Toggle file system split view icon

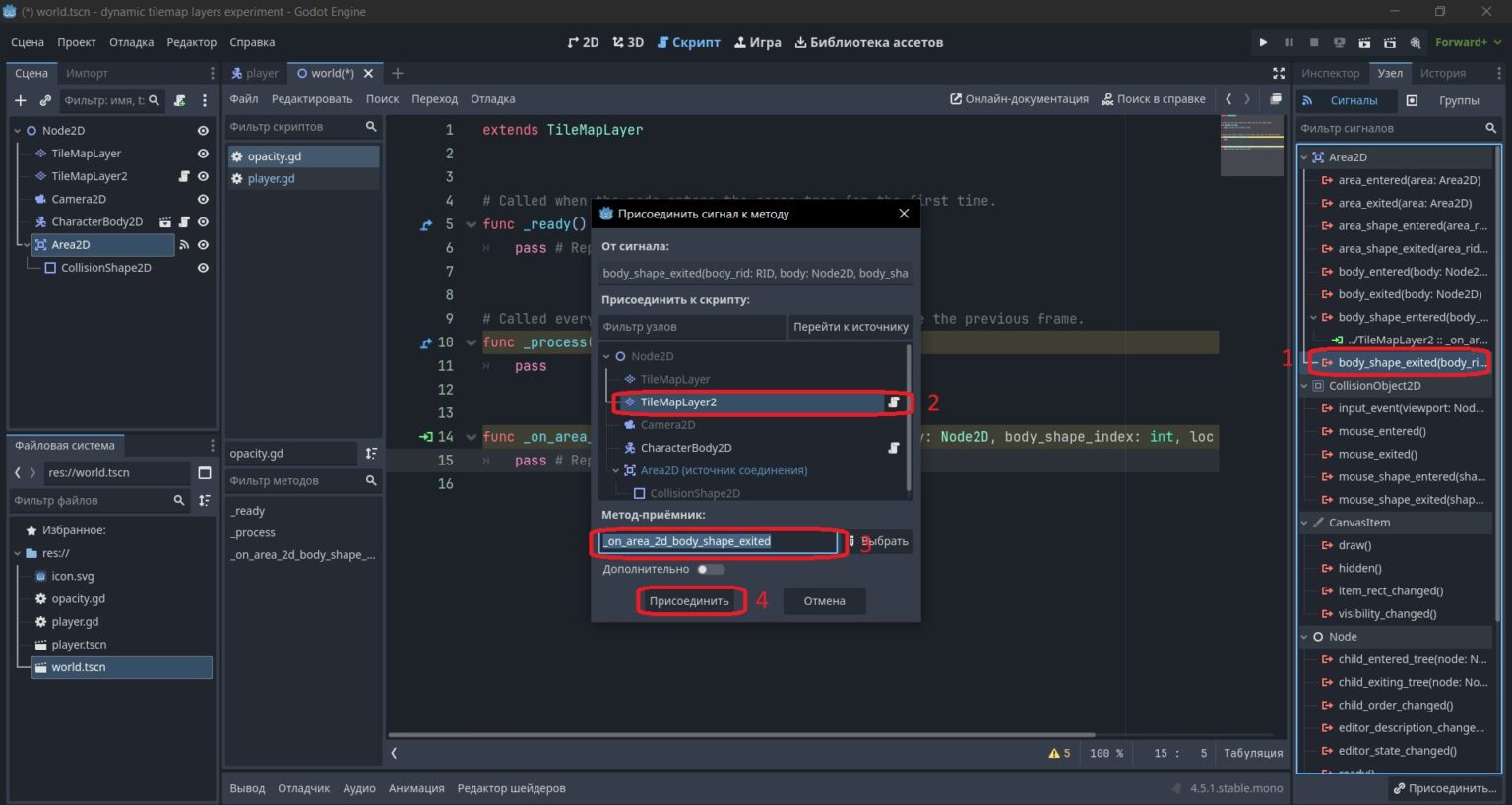[205, 473]
